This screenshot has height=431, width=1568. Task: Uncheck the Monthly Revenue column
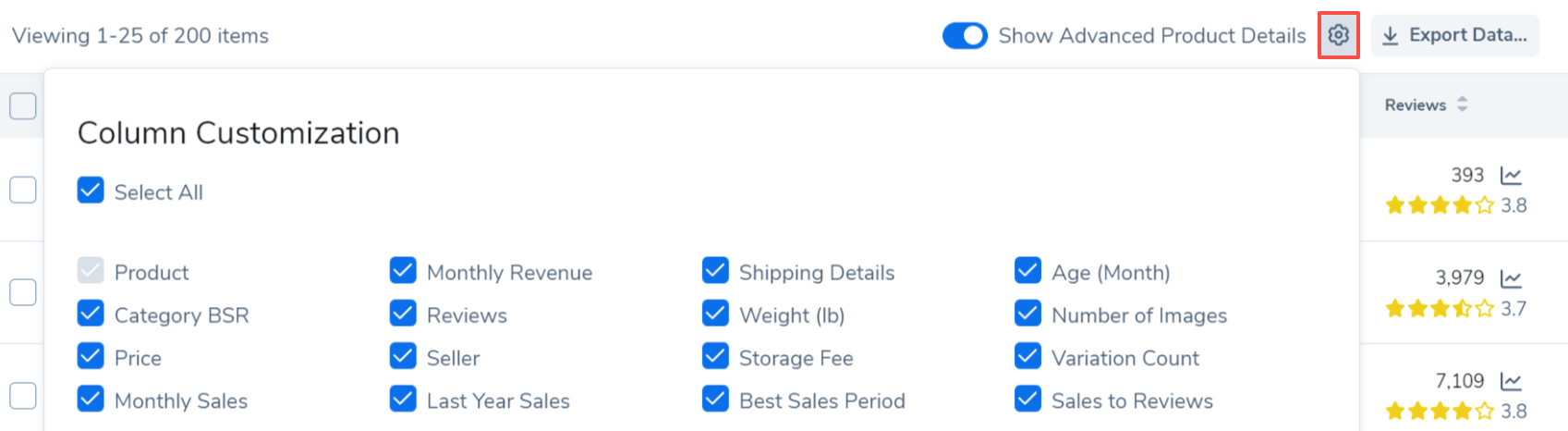point(403,271)
